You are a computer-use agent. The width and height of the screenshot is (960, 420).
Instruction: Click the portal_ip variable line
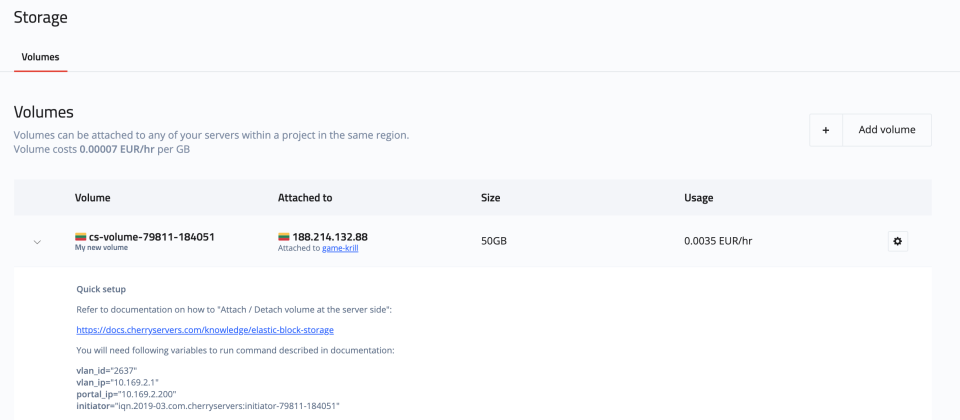click(138, 394)
